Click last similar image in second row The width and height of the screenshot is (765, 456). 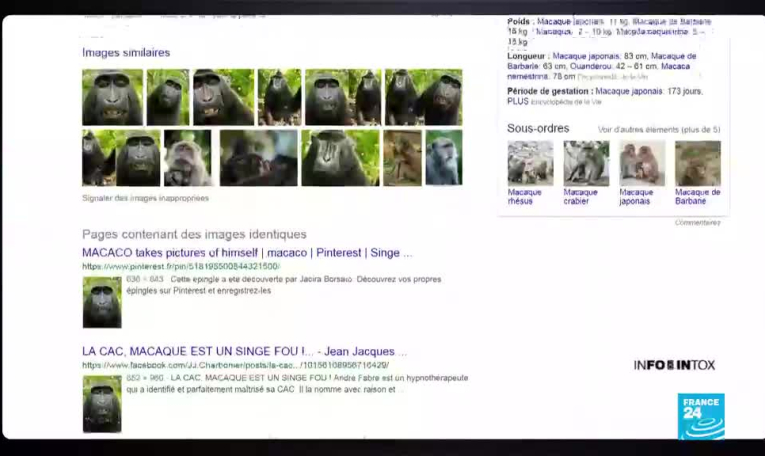(443, 158)
